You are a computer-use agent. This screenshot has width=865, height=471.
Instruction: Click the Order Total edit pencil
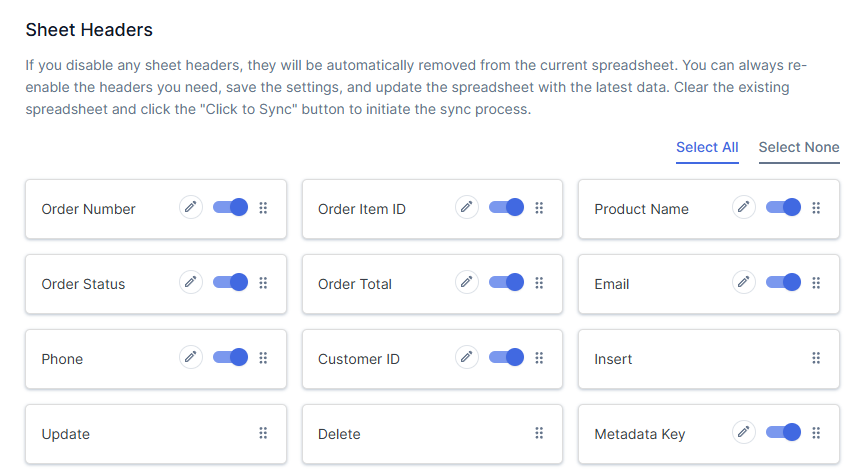click(467, 282)
